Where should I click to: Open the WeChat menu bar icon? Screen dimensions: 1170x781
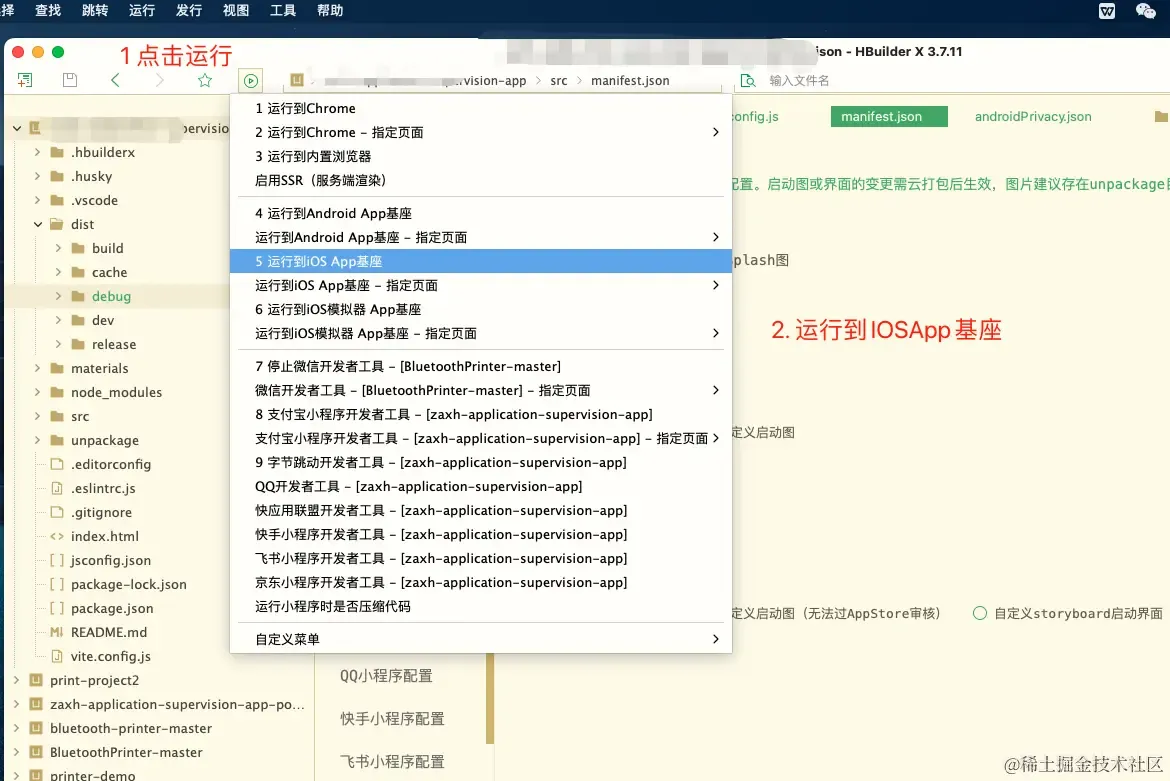pyautogui.click(x=1145, y=10)
